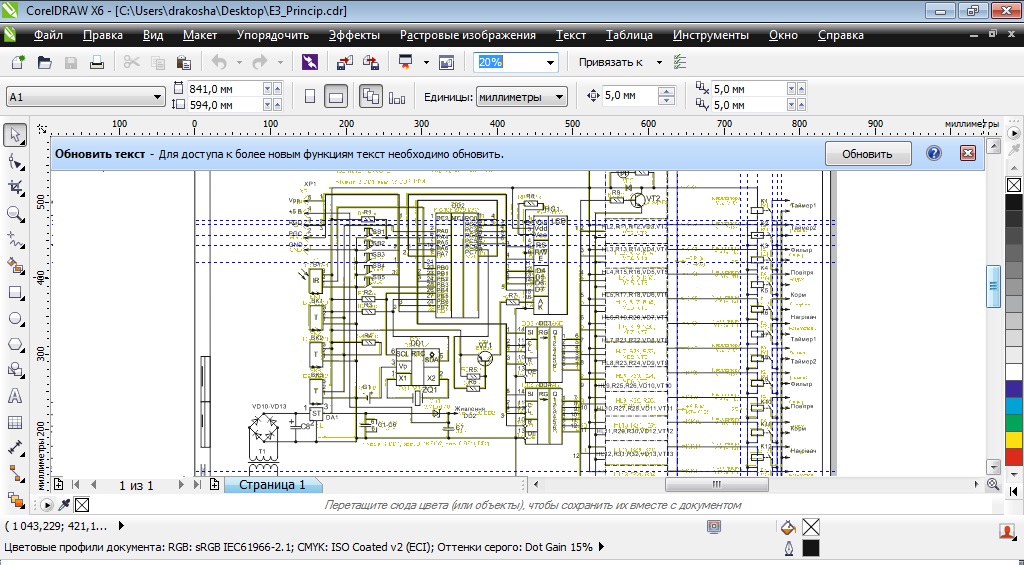Click the vertical scrollbar thumb
The image size is (1024, 565).
pos(993,286)
